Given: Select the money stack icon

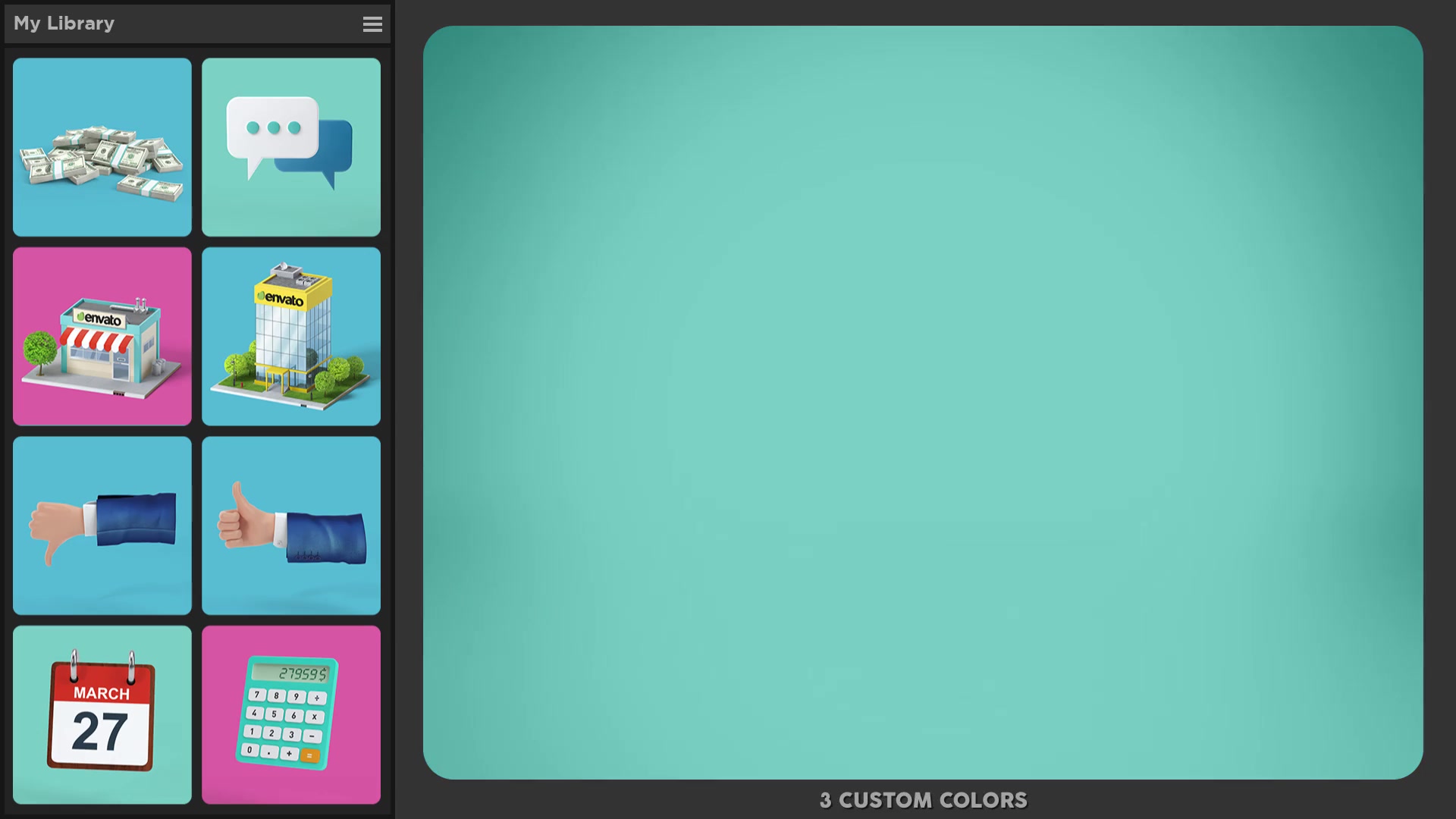Looking at the screenshot, I should tap(102, 146).
